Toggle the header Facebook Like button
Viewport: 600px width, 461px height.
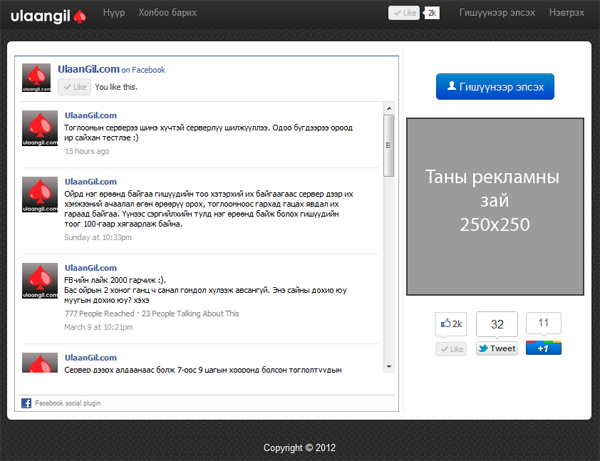[x=404, y=13]
